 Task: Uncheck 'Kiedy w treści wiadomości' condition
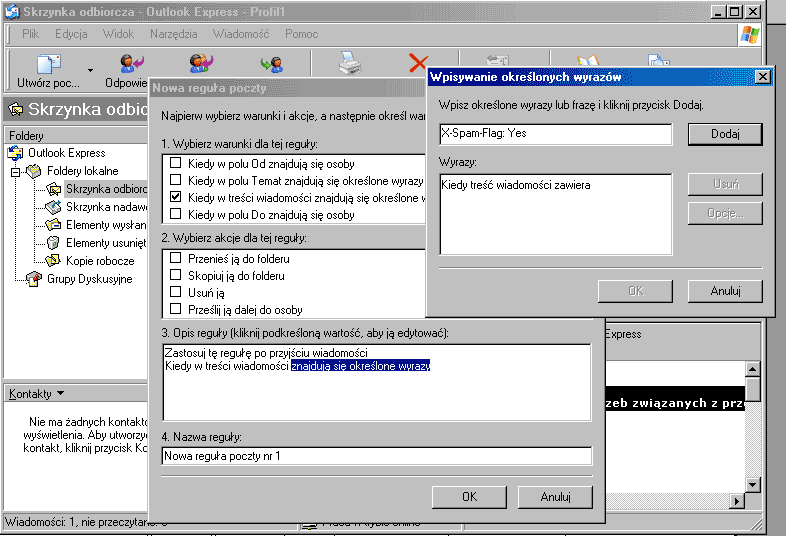[x=176, y=198]
